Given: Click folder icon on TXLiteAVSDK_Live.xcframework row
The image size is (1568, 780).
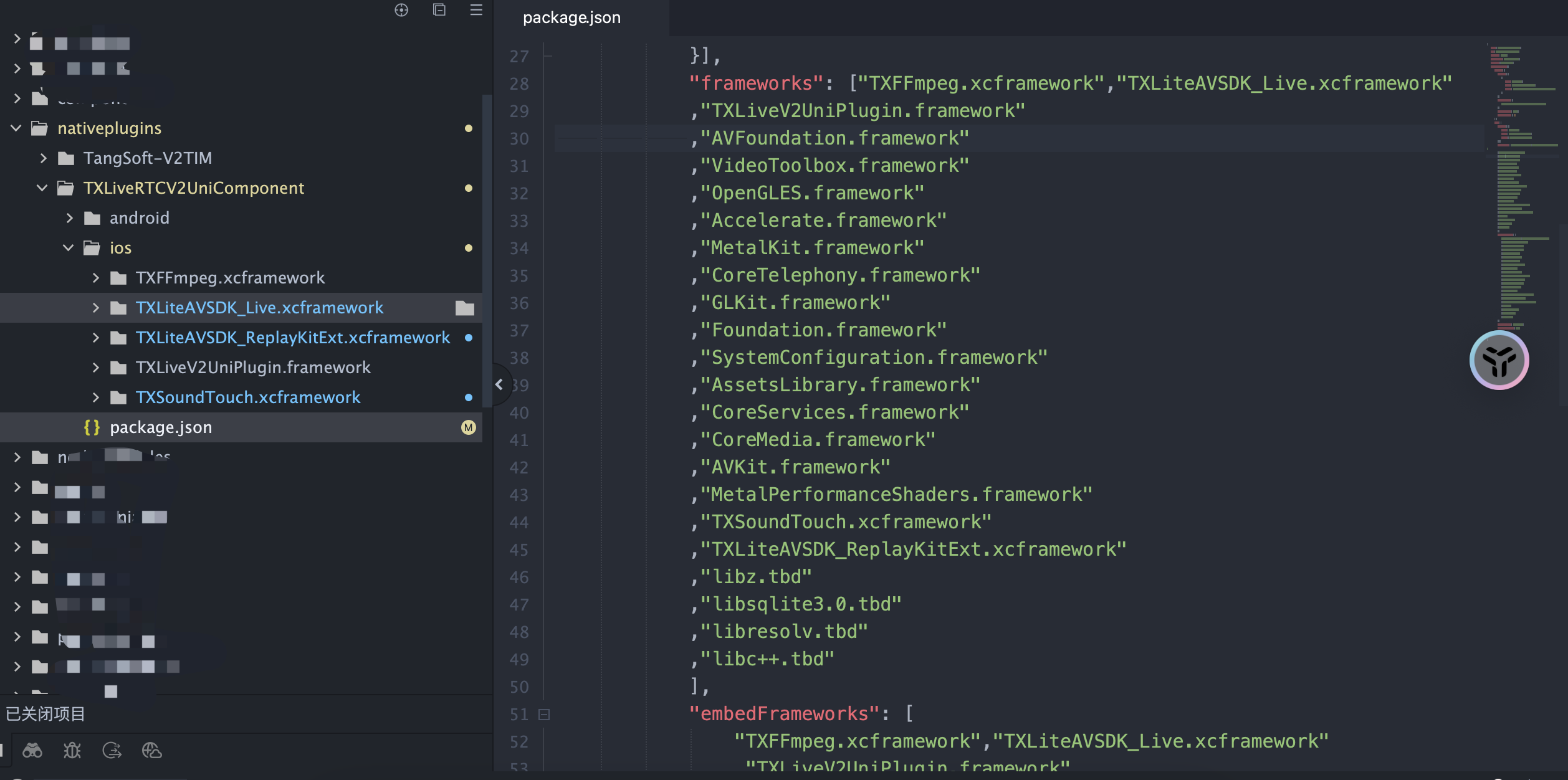Looking at the screenshot, I should click(x=465, y=308).
